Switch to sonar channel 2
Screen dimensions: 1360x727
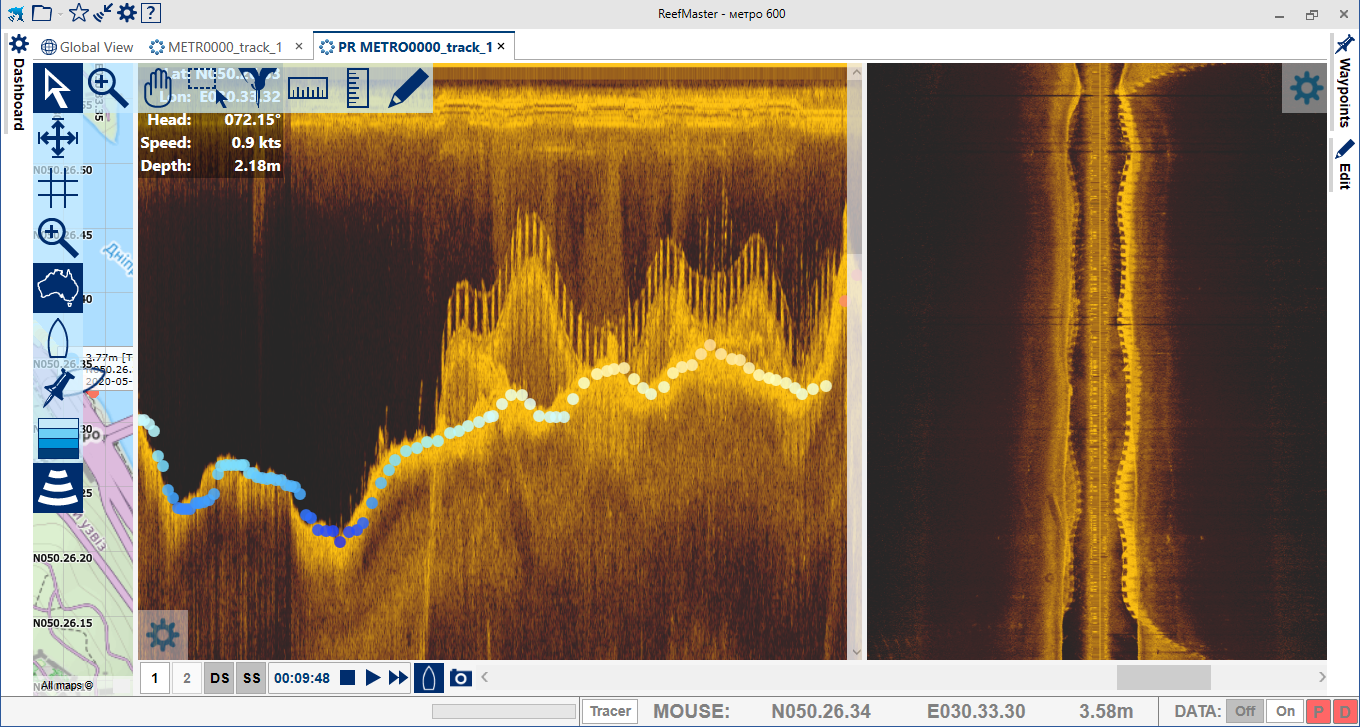(187, 678)
